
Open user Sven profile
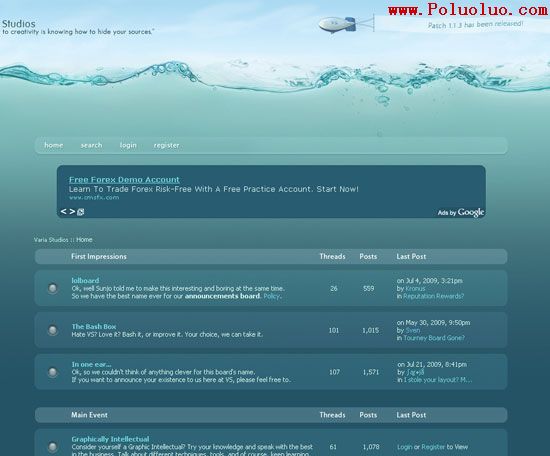point(412,330)
